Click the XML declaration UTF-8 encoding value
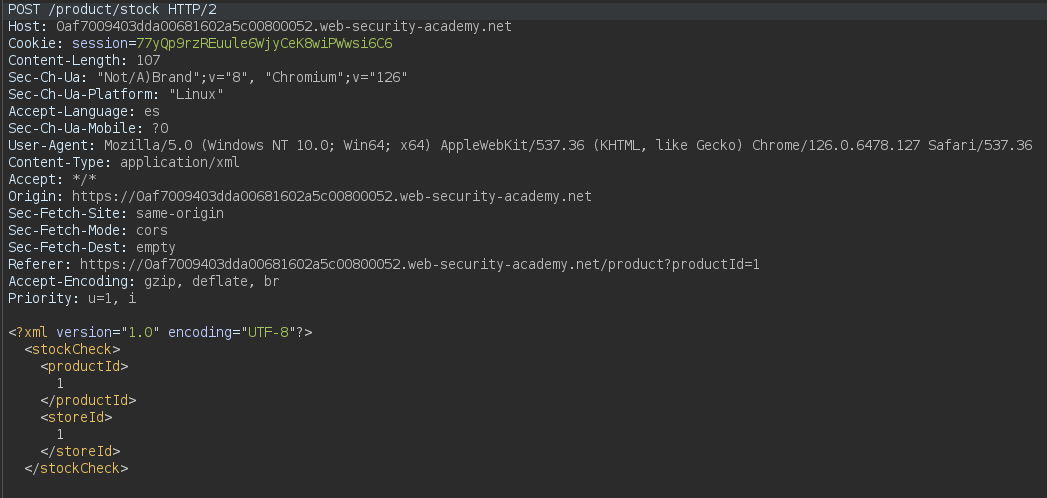The image size is (1047, 498). point(268,332)
